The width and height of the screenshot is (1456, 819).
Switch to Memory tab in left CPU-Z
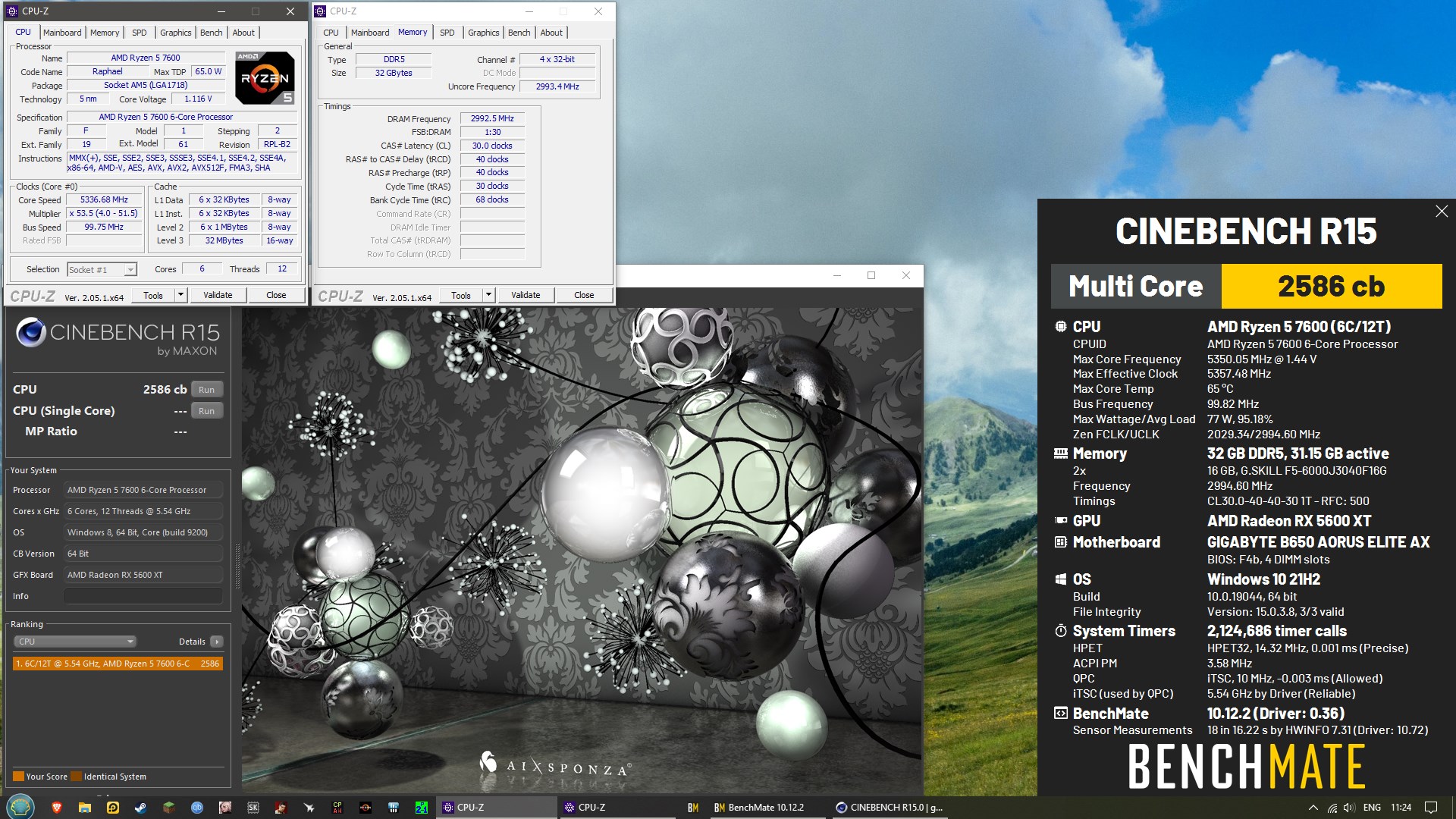point(105,33)
